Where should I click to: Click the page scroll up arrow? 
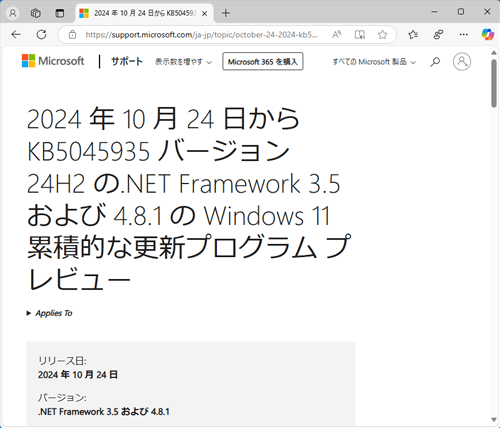(494, 53)
